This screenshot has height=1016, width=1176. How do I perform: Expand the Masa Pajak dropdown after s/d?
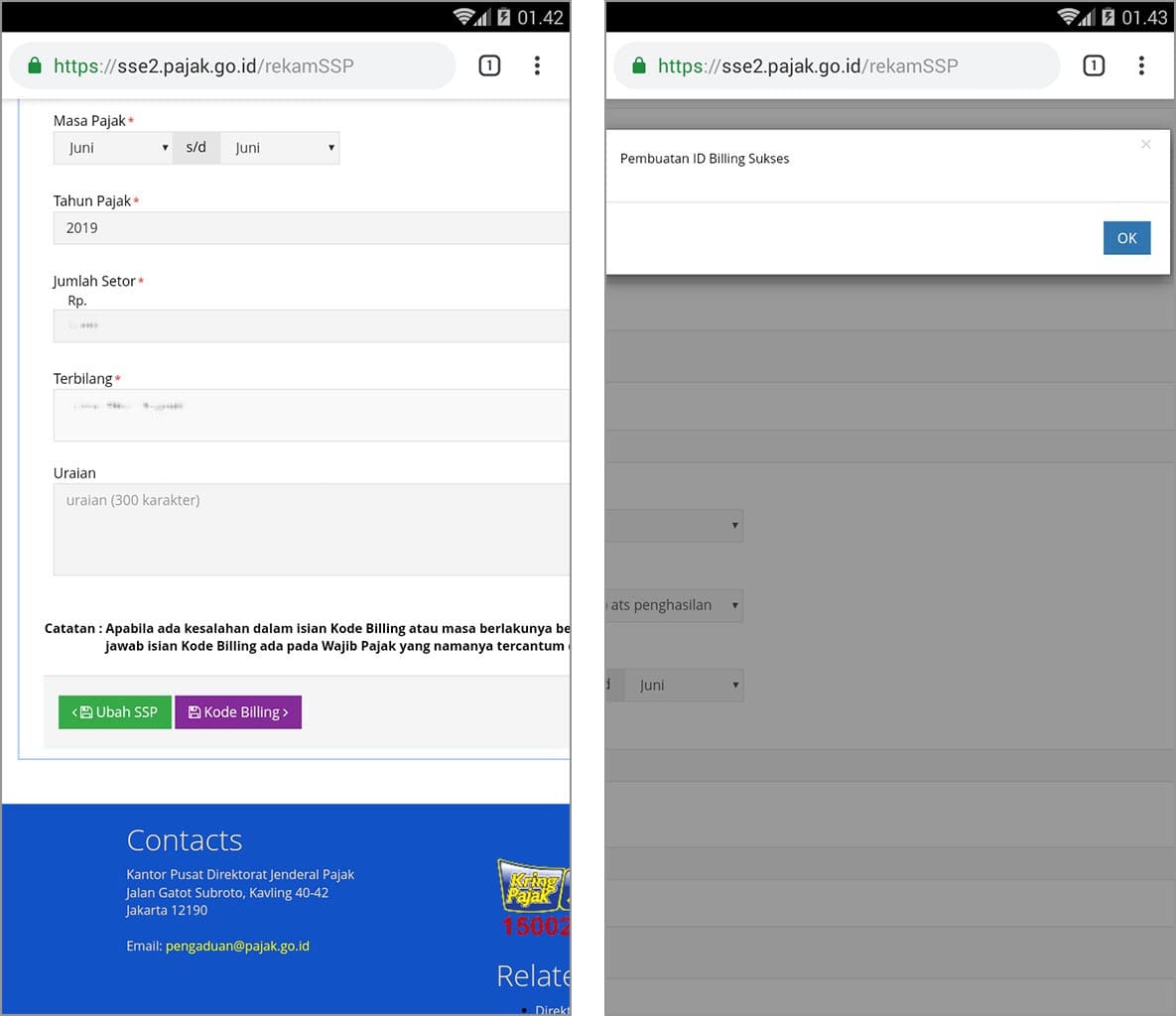click(x=280, y=148)
